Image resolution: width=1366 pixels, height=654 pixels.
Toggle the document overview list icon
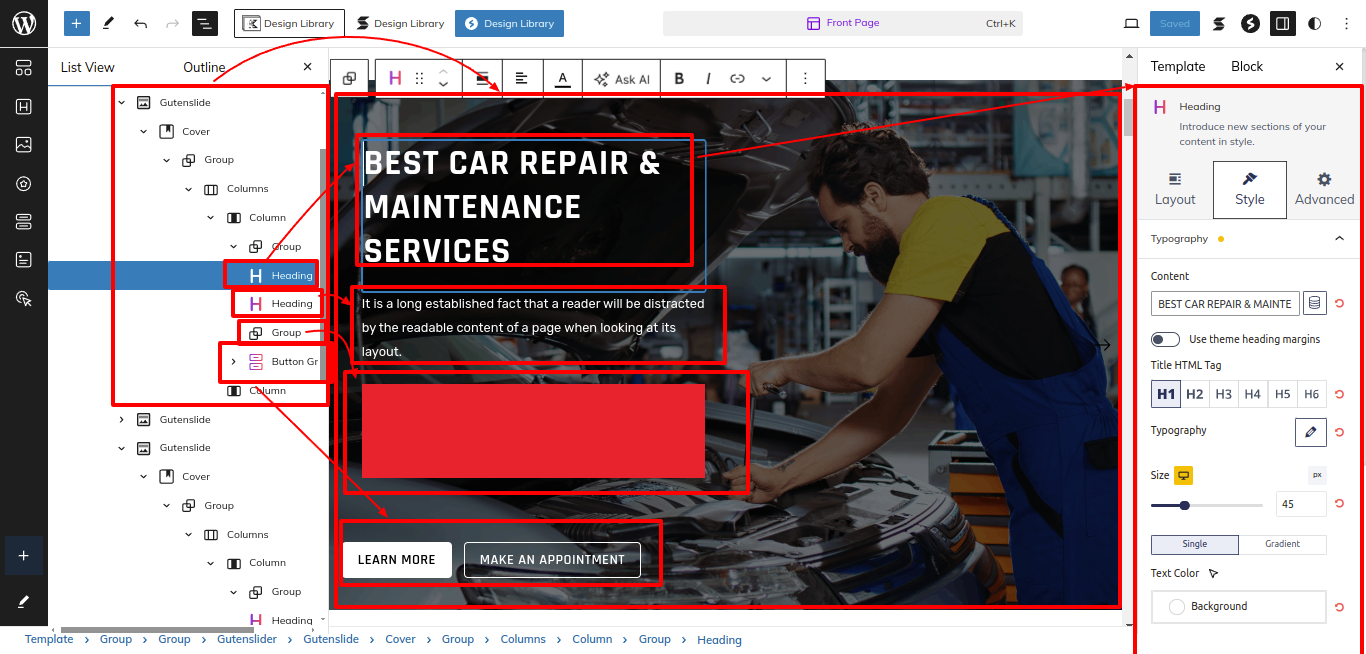[x=204, y=23]
